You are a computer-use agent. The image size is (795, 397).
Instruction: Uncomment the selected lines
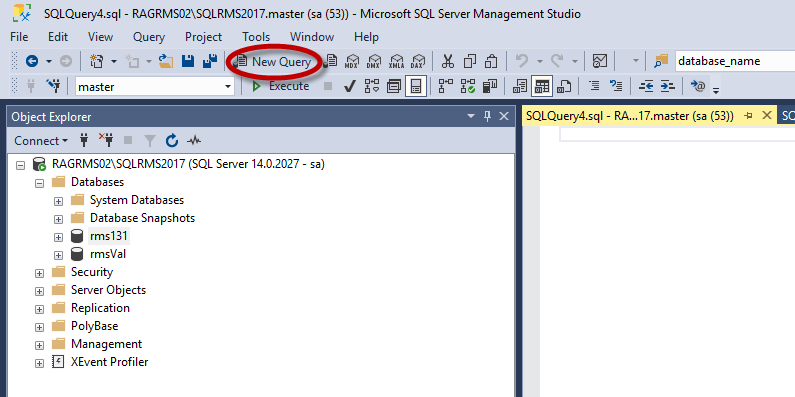(x=616, y=87)
